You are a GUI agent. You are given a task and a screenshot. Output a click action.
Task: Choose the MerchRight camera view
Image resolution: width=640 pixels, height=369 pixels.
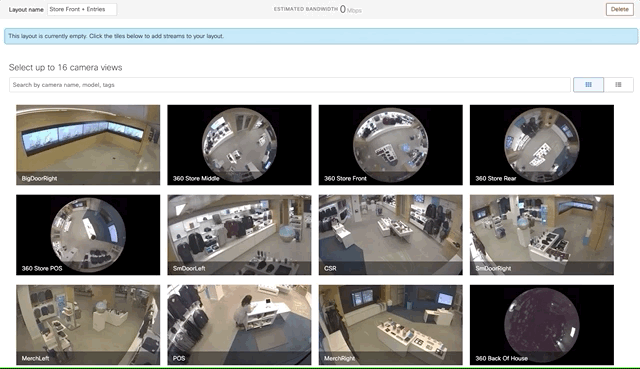pyautogui.click(x=391, y=325)
